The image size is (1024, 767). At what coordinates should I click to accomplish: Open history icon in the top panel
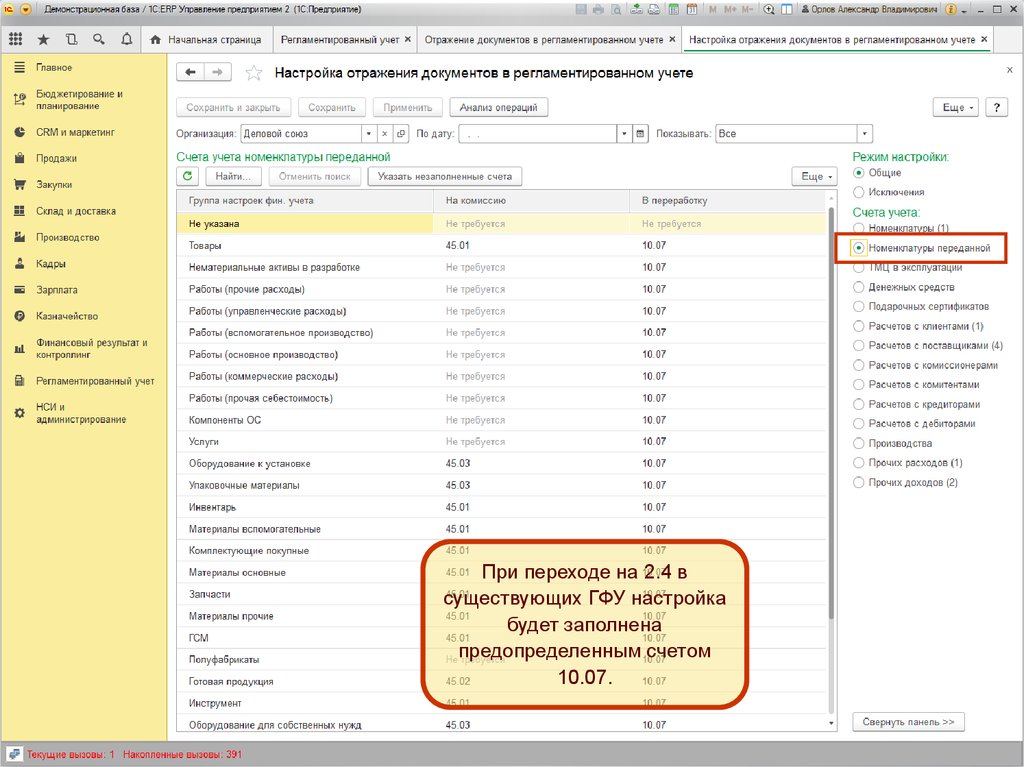click(71, 40)
